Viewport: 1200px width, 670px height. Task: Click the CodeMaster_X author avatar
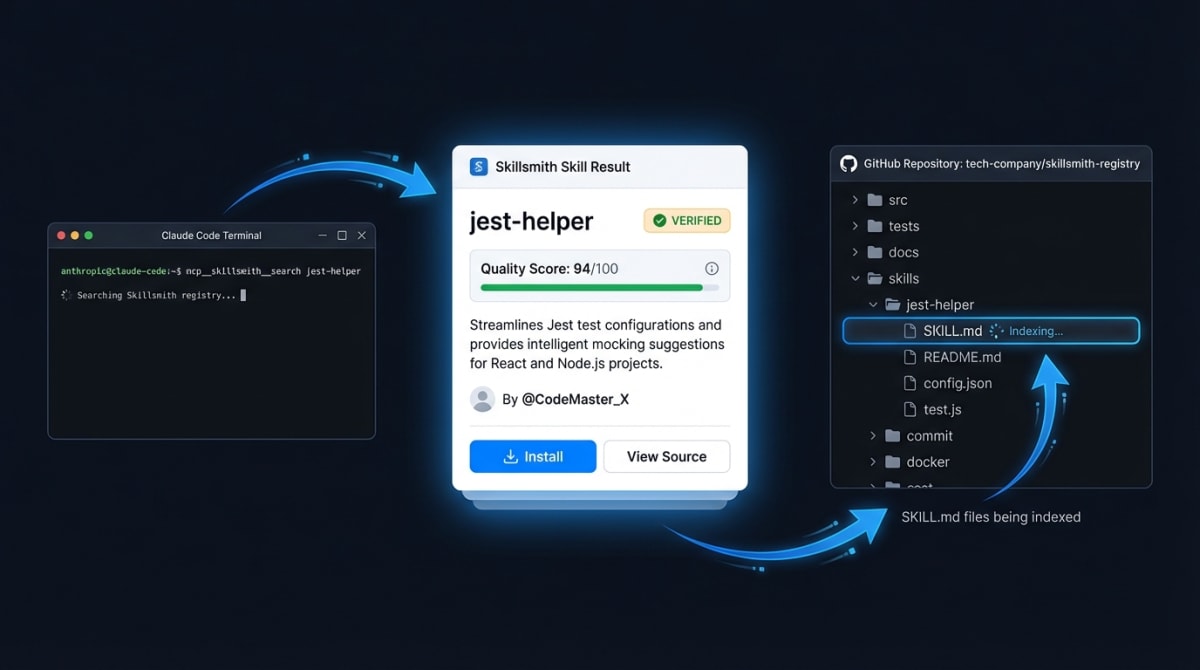click(483, 399)
